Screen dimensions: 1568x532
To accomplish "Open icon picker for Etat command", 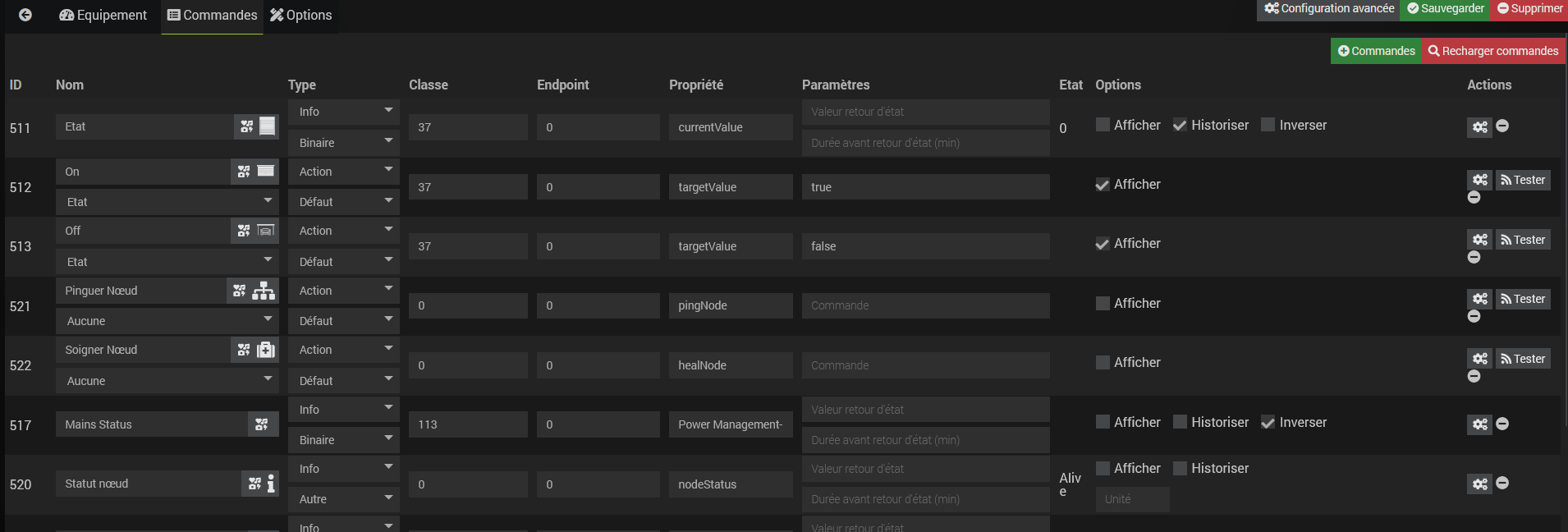I will 247,126.
